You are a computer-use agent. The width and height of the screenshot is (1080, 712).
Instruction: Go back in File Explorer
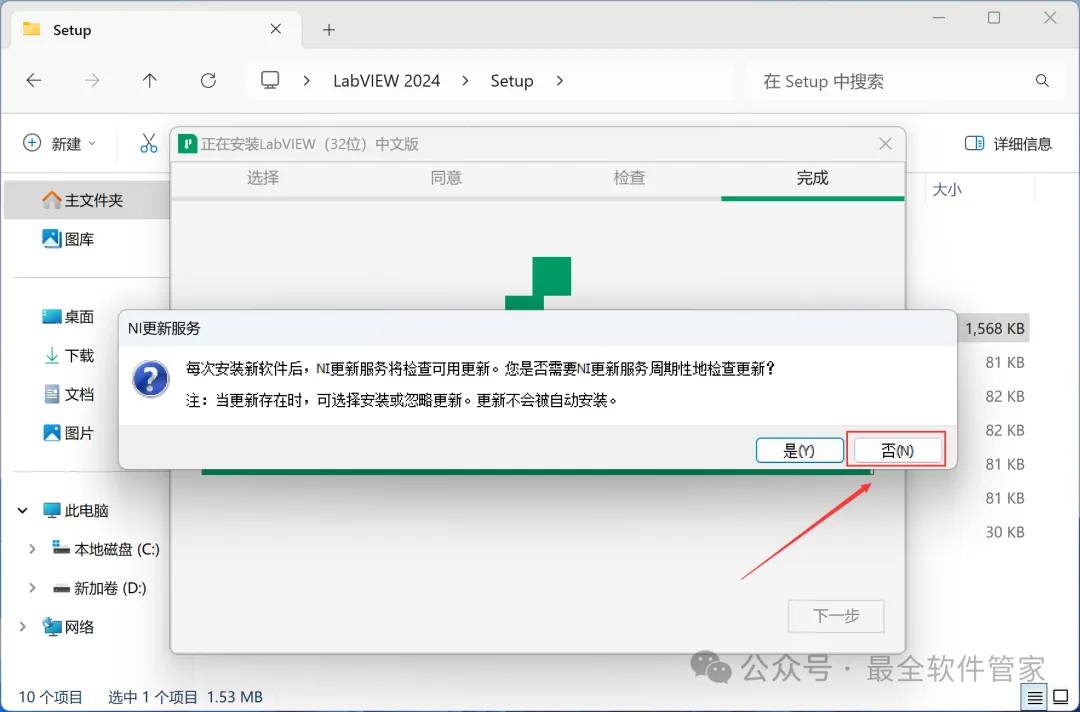[x=34, y=81]
